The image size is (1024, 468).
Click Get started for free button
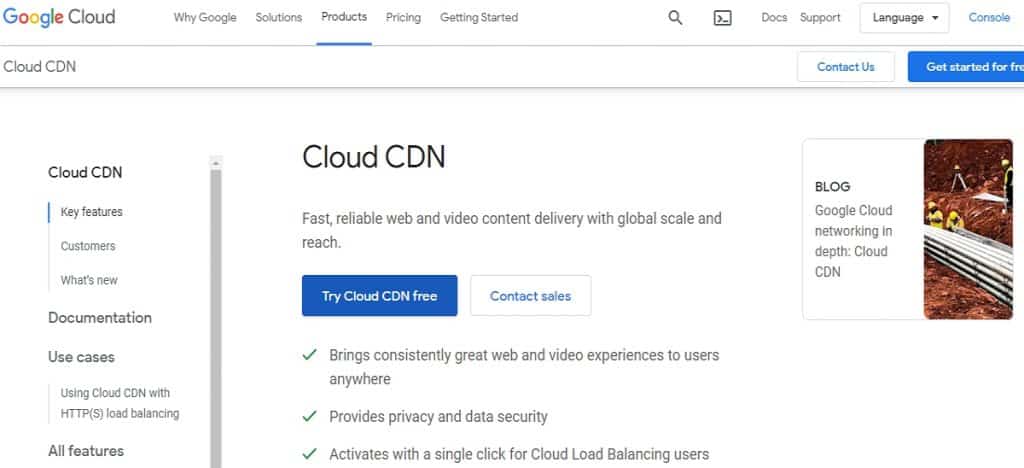pyautogui.click(x=966, y=67)
